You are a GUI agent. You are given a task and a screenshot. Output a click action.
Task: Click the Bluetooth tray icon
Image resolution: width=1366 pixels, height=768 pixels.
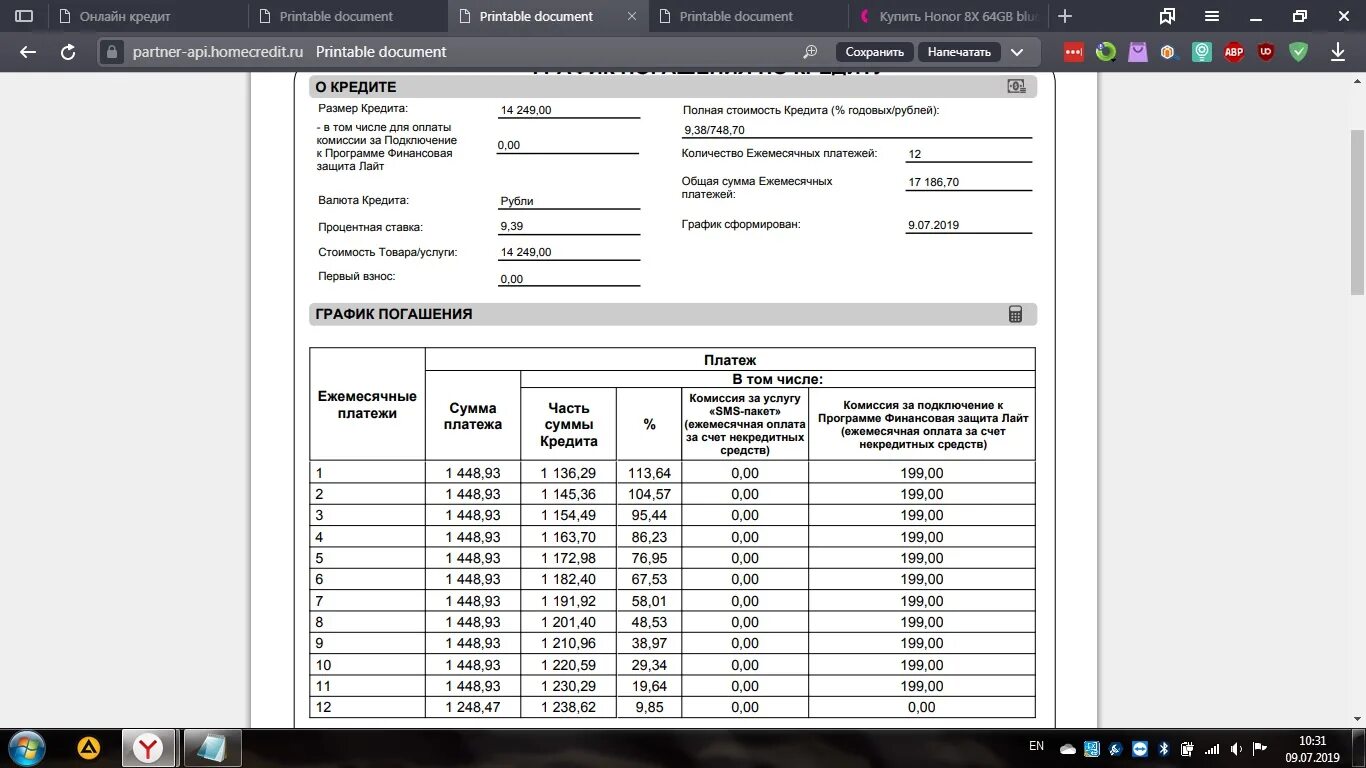[1163, 748]
